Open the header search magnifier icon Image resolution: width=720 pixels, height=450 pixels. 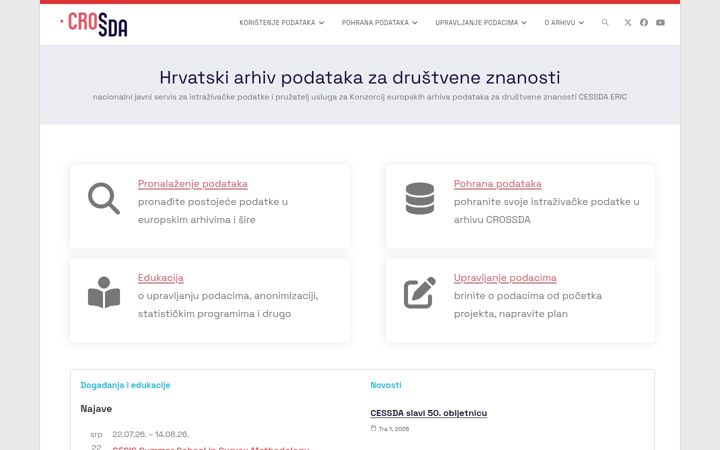click(x=605, y=22)
